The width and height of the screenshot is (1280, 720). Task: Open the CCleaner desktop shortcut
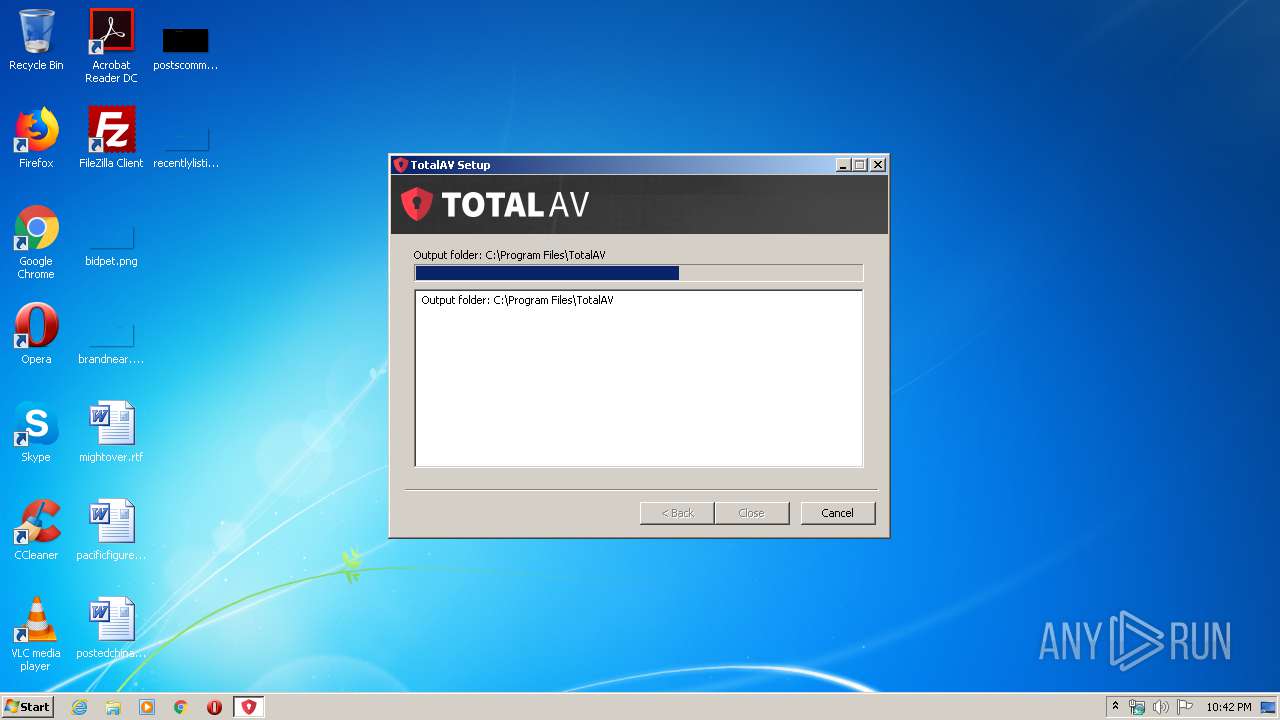click(x=36, y=530)
